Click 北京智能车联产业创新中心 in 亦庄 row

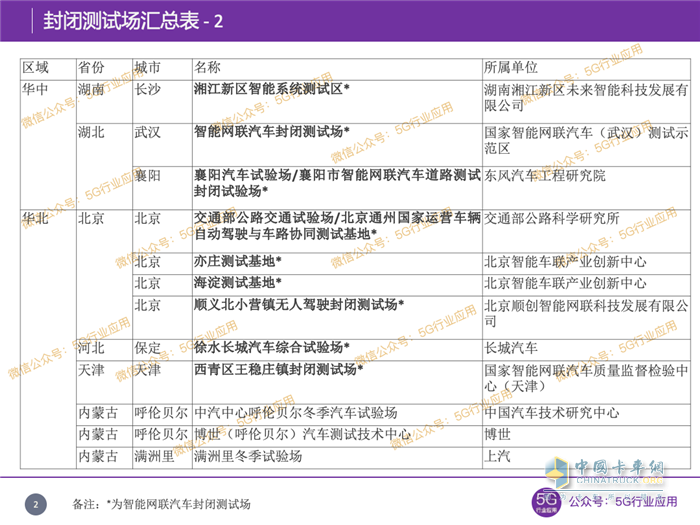tap(587, 264)
